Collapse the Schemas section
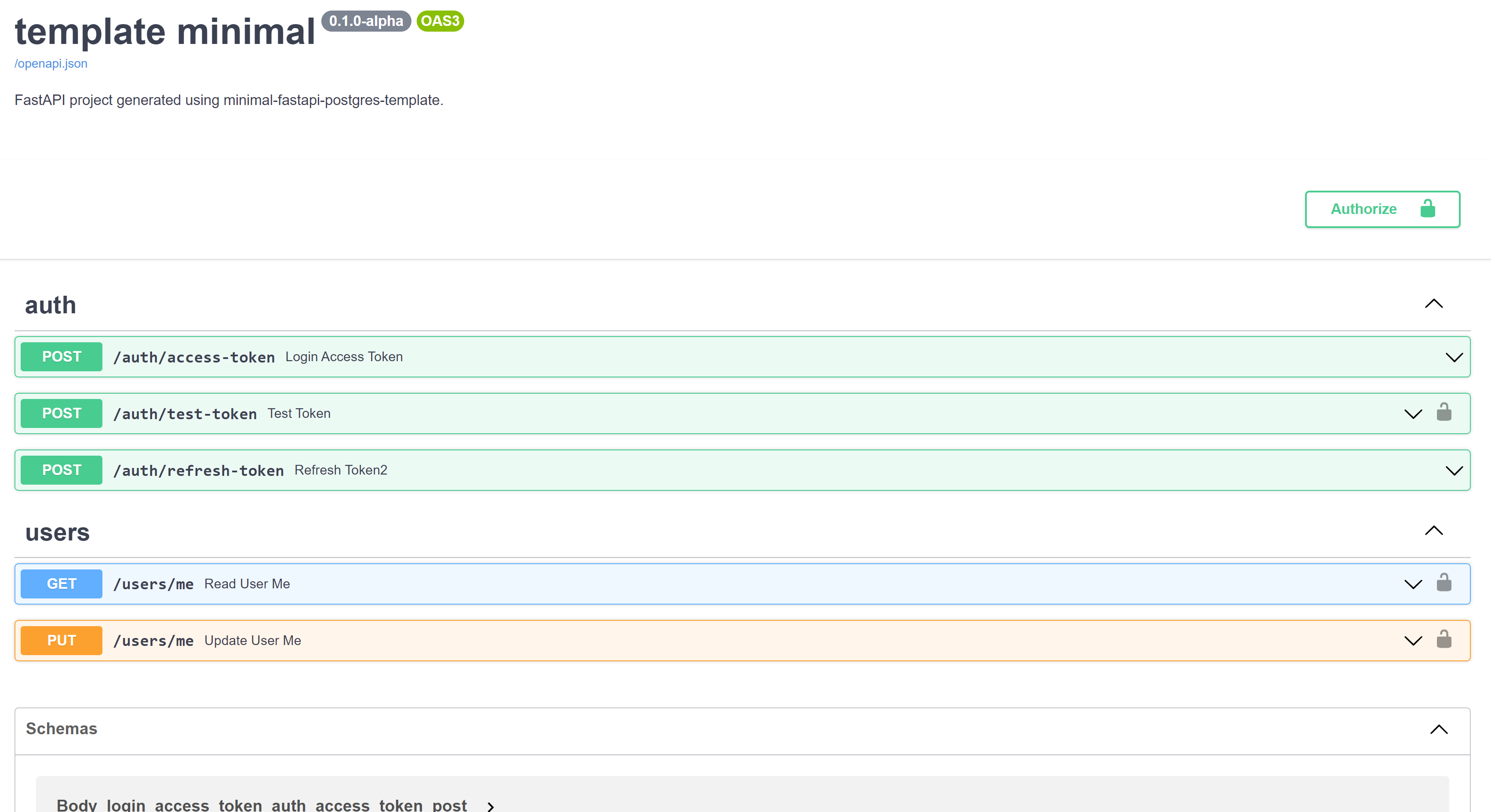Image resolution: width=1491 pixels, height=812 pixels. pyautogui.click(x=1438, y=729)
